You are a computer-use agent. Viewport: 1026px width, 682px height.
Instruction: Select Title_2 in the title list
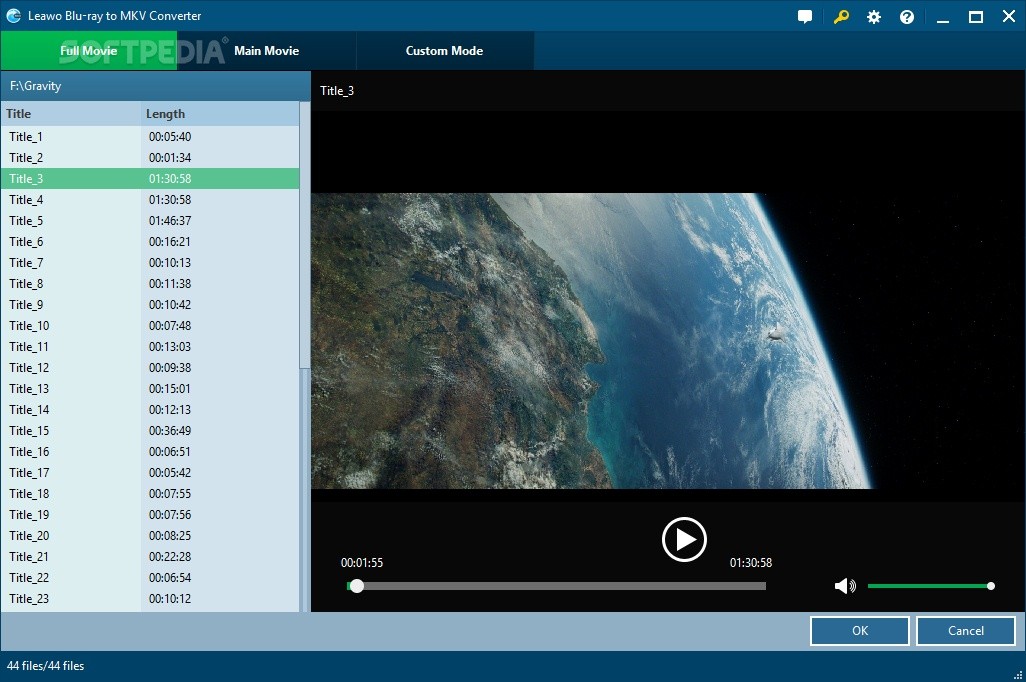150,158
